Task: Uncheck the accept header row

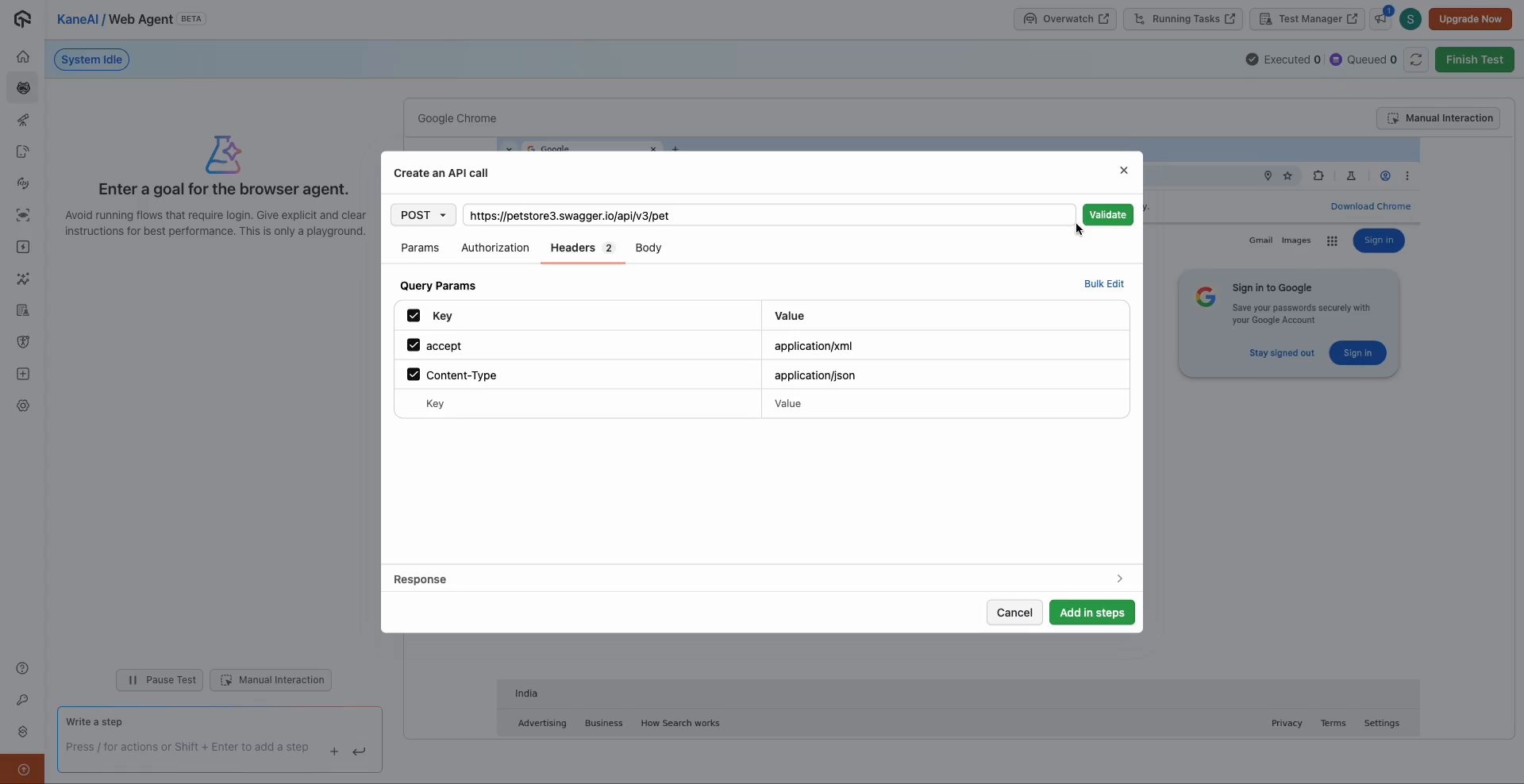Action: pos(414,345)
